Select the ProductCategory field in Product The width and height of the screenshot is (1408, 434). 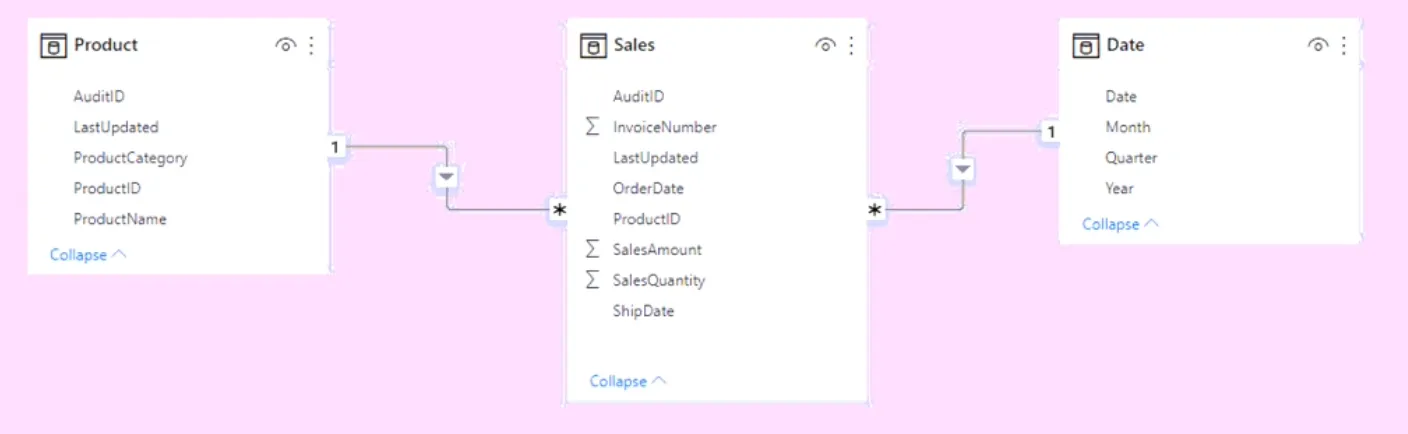coord(130,158)
